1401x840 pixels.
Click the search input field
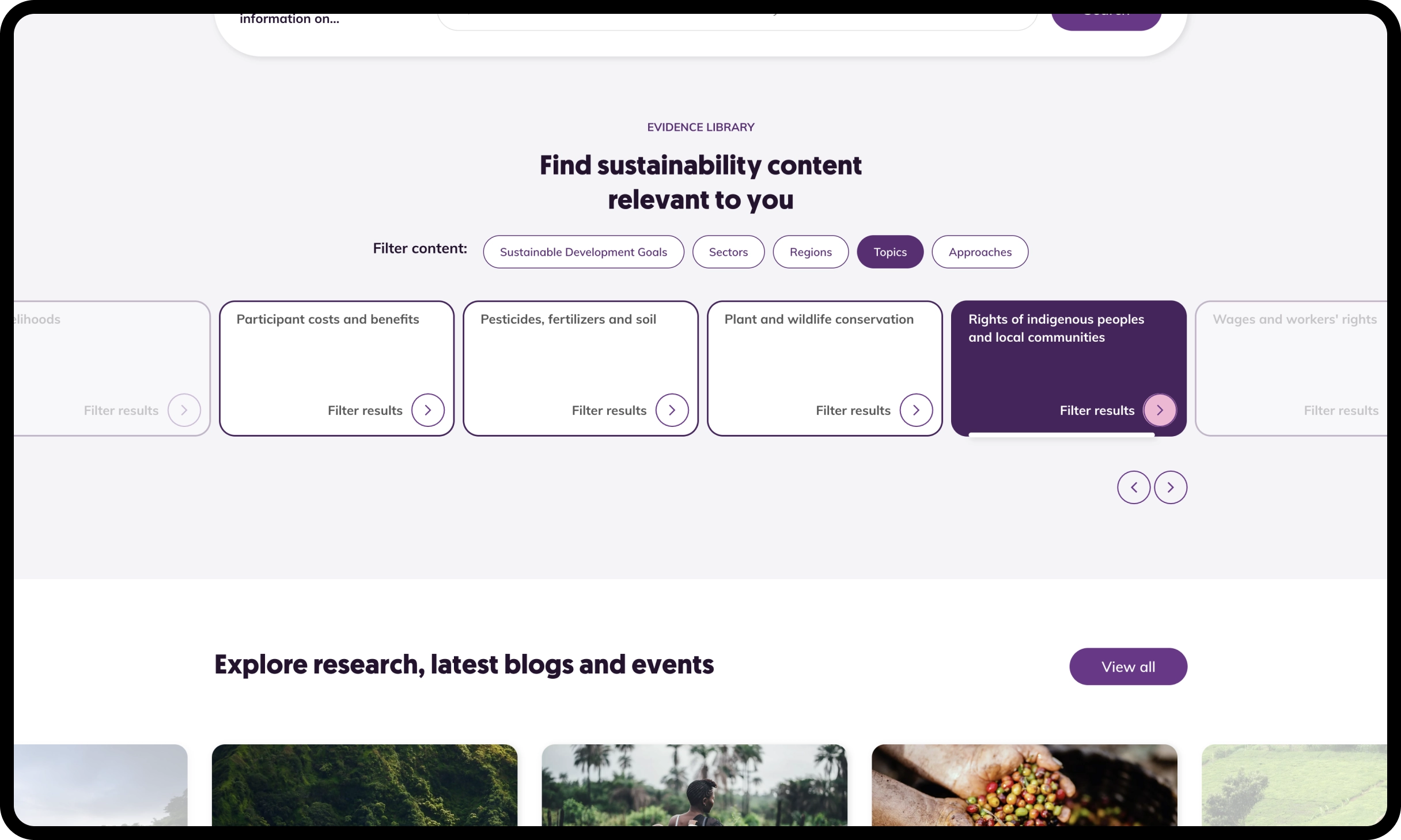pyautogui.click(x=737, y=21)
